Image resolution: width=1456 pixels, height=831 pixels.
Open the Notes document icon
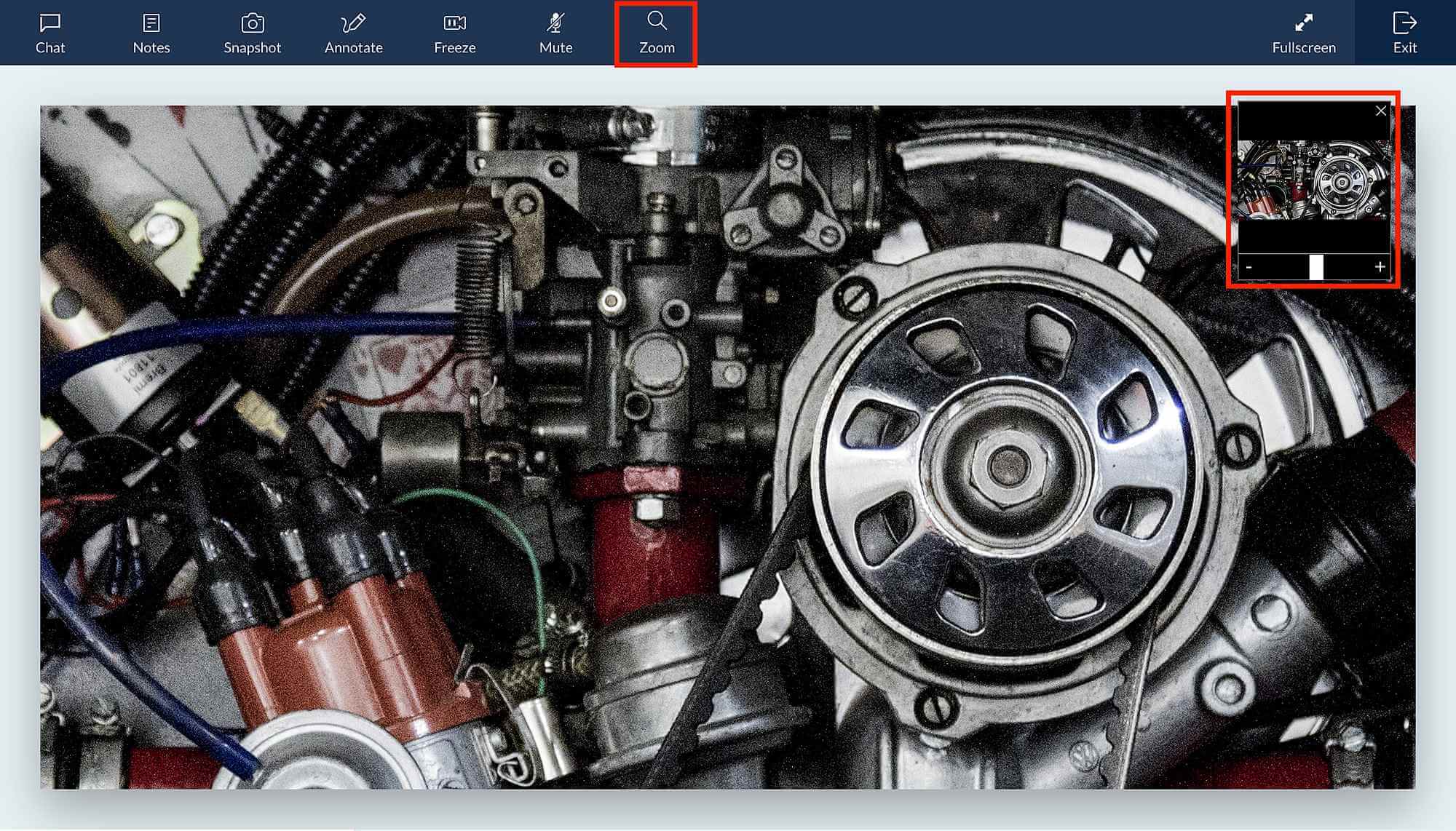click(x=151, y=23)
